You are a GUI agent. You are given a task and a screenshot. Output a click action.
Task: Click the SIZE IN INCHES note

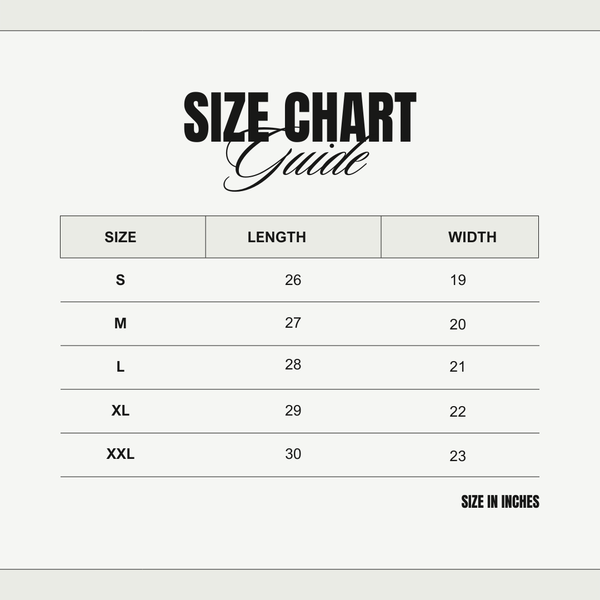pyautogui.click(x=500, y=502)
